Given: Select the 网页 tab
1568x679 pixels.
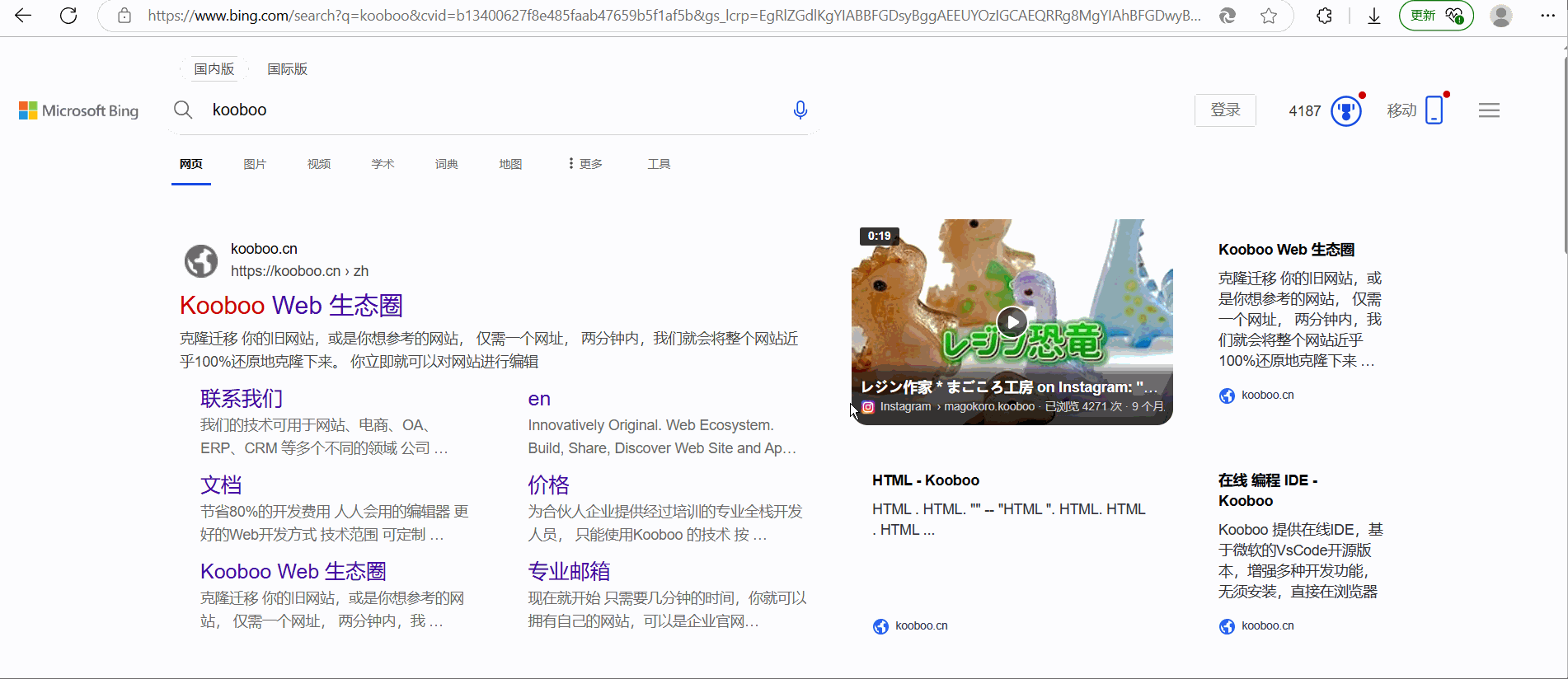Looking at the screenshot, I should (x=191, y=164).
